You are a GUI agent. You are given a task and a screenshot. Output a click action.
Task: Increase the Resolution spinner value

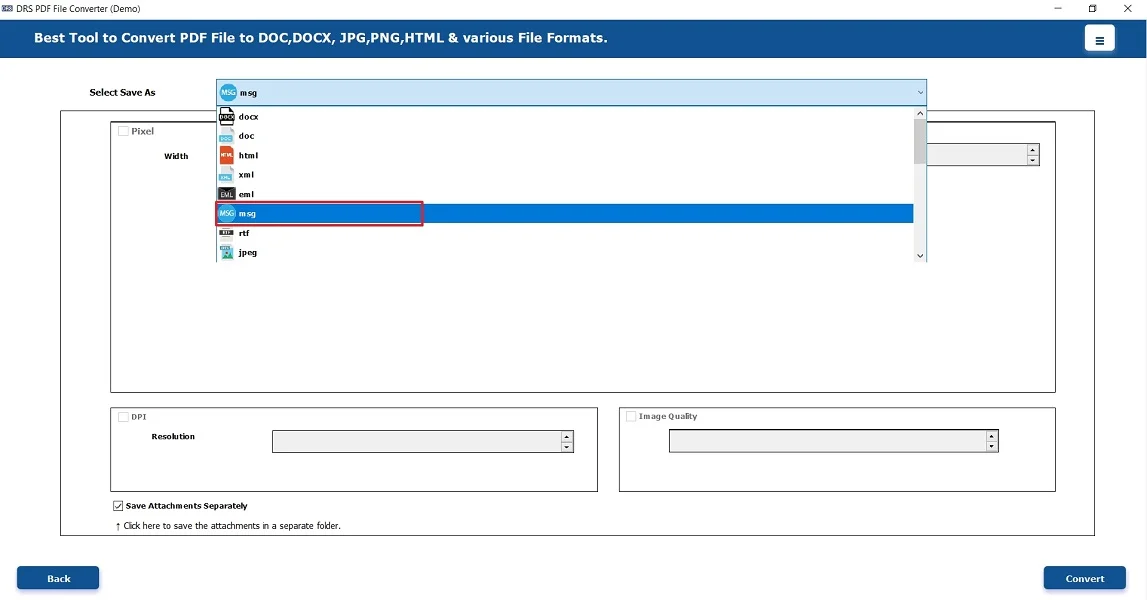point(567,436)
